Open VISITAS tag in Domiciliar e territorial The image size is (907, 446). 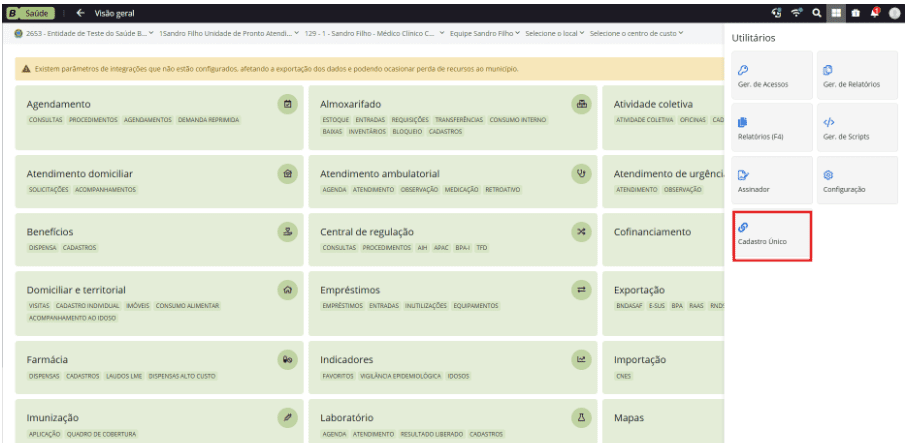(x=39, y=305)
